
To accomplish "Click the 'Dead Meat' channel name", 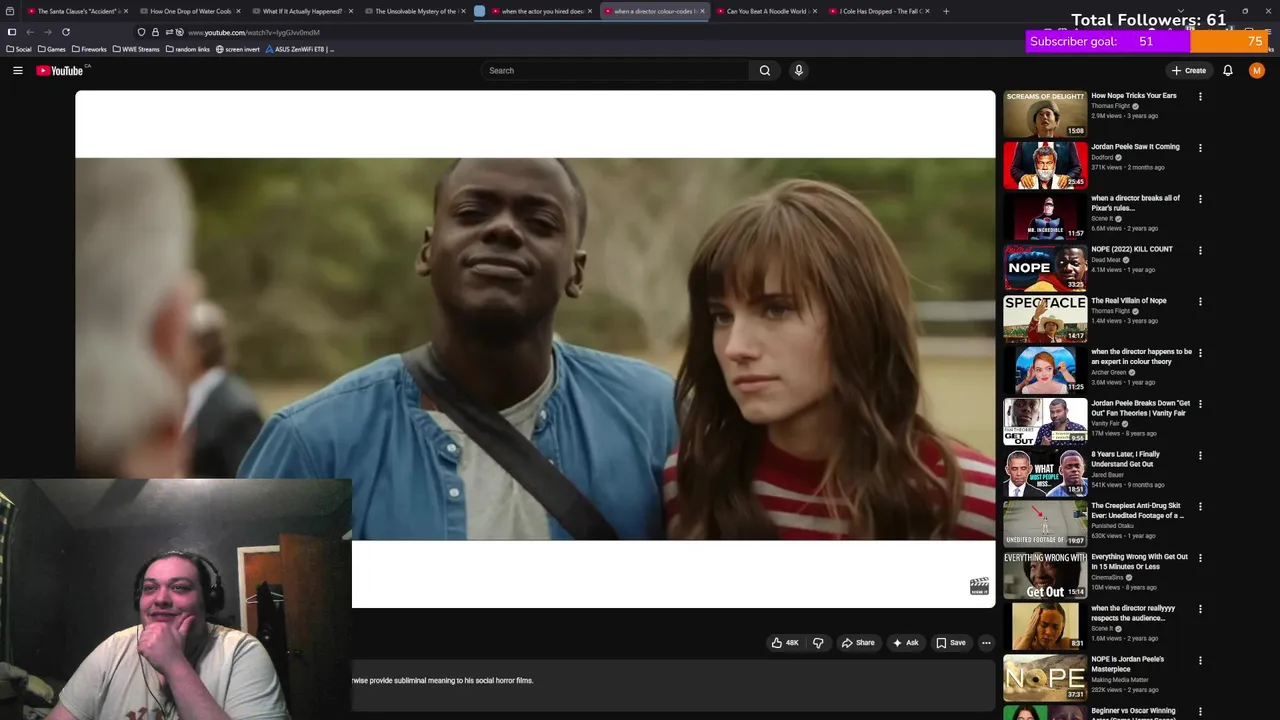I will click(x=1106, y=260).
